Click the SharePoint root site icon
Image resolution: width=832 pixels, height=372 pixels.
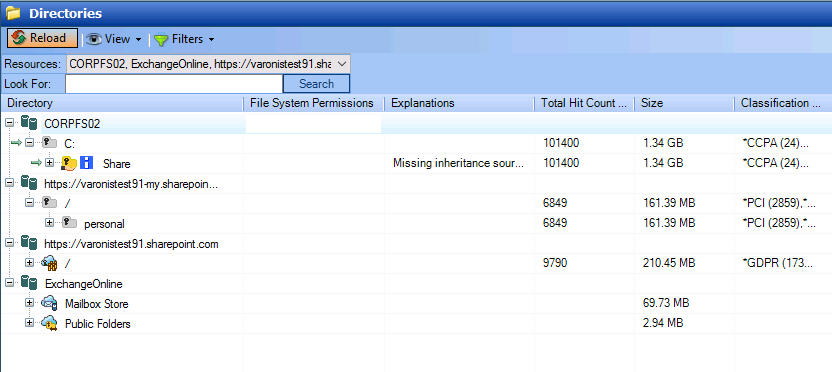point(49,263)
